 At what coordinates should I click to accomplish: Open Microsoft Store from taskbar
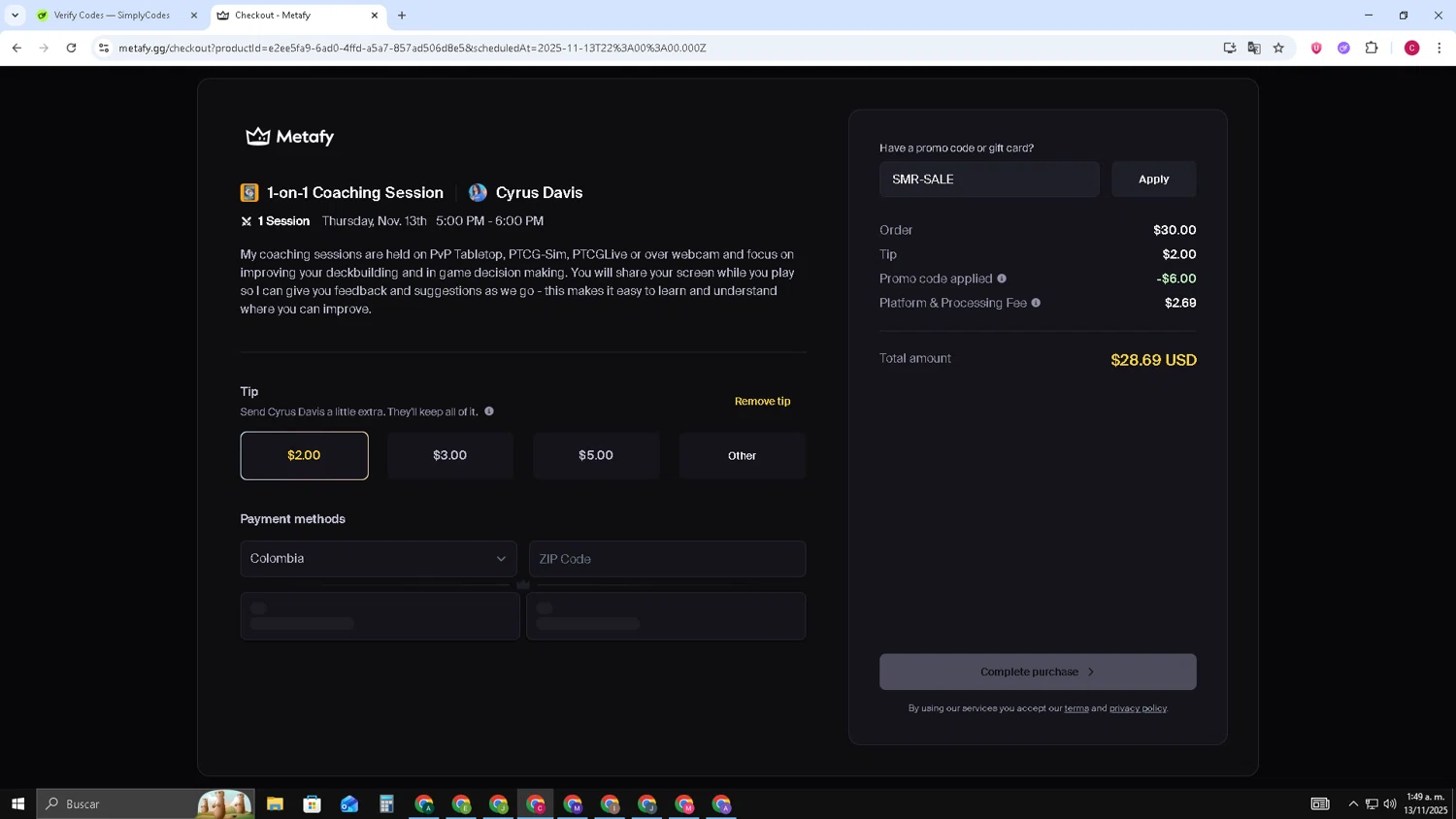[312, 803]
